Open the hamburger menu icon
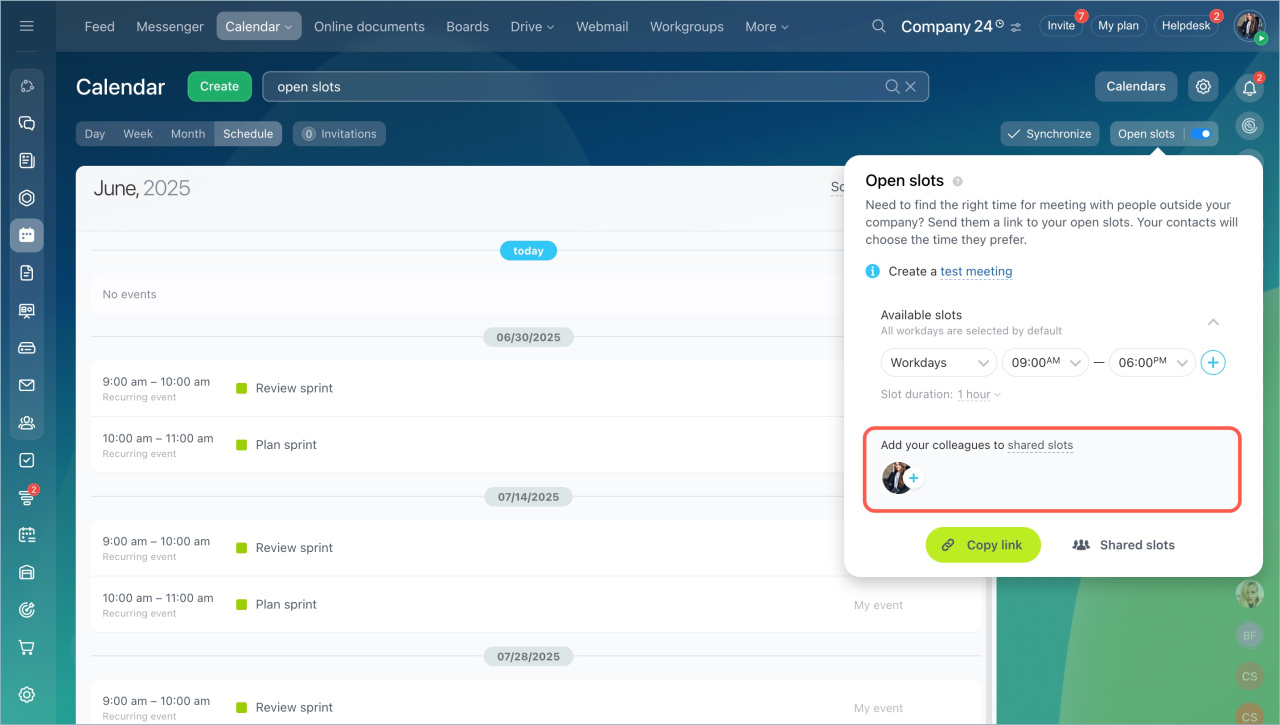Image resolution: width=1280 pixels, height=725 pixels. (x=27, y=26)
